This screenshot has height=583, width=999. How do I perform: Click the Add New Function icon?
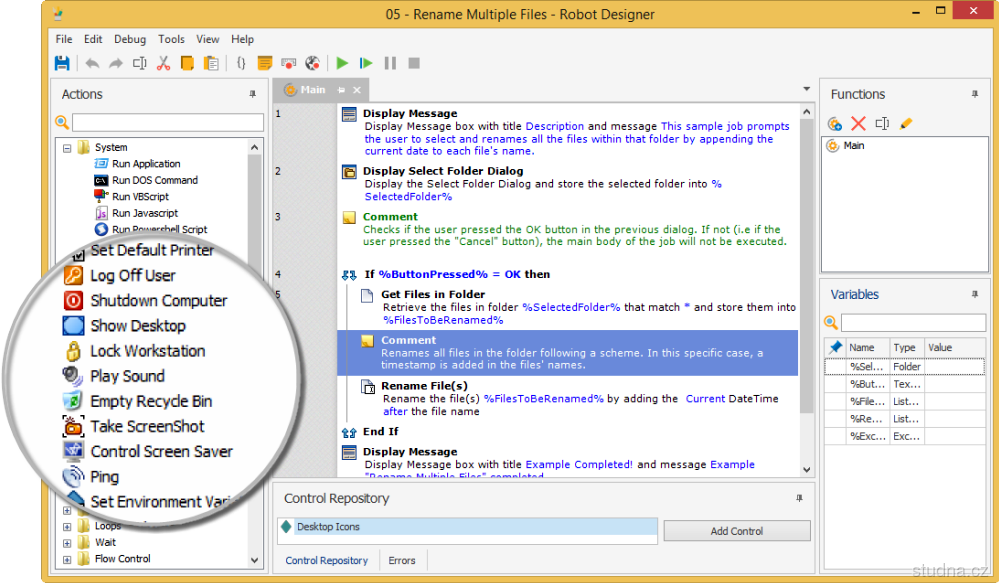(835, 124)
